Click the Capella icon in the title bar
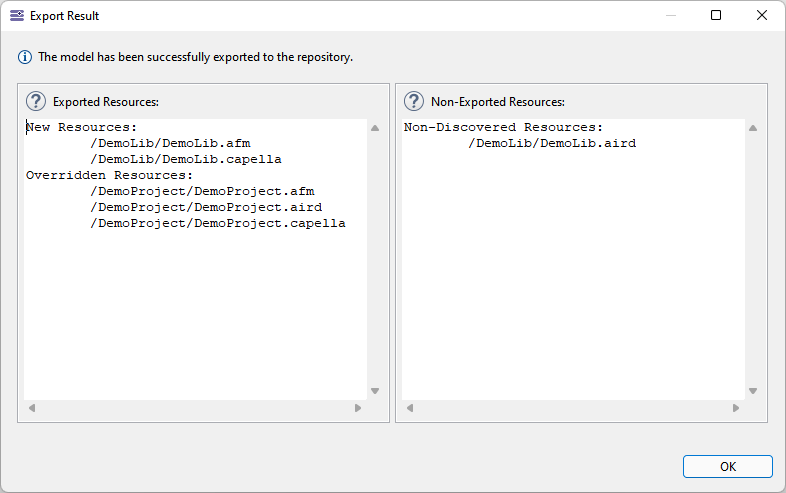Screen dimensions: 786x493 16,16
